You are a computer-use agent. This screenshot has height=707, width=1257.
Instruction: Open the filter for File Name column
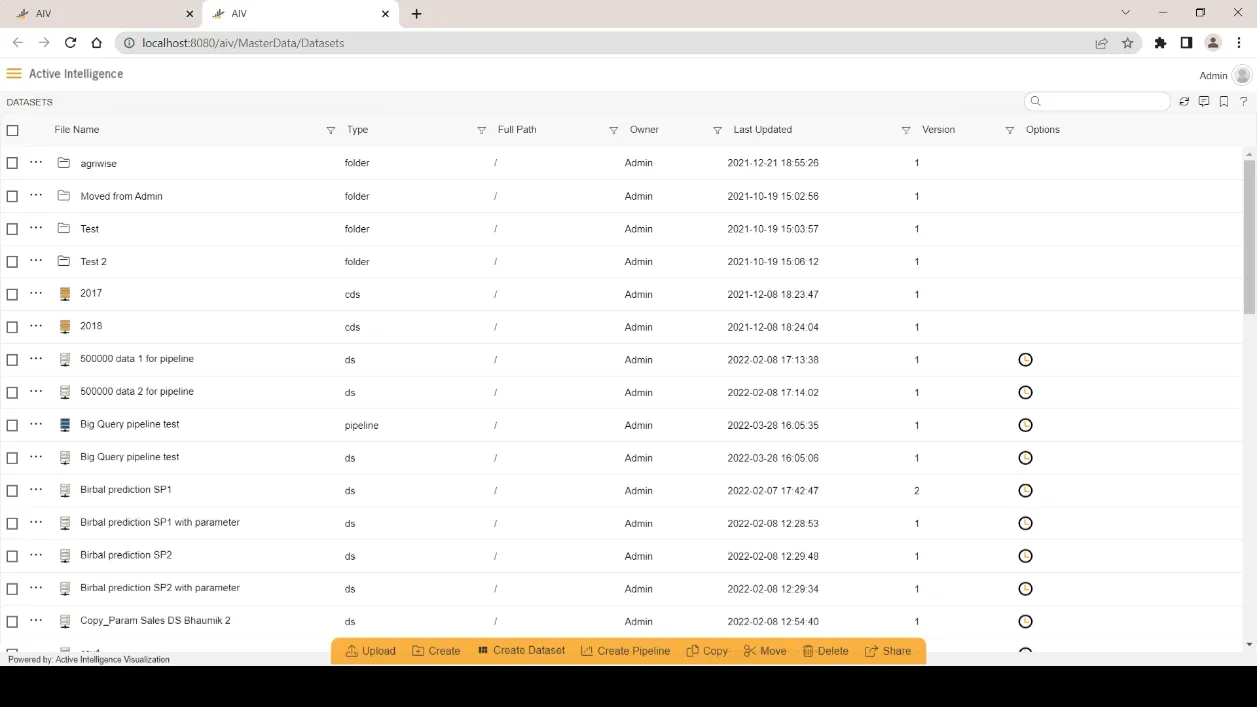pos(331,131)
